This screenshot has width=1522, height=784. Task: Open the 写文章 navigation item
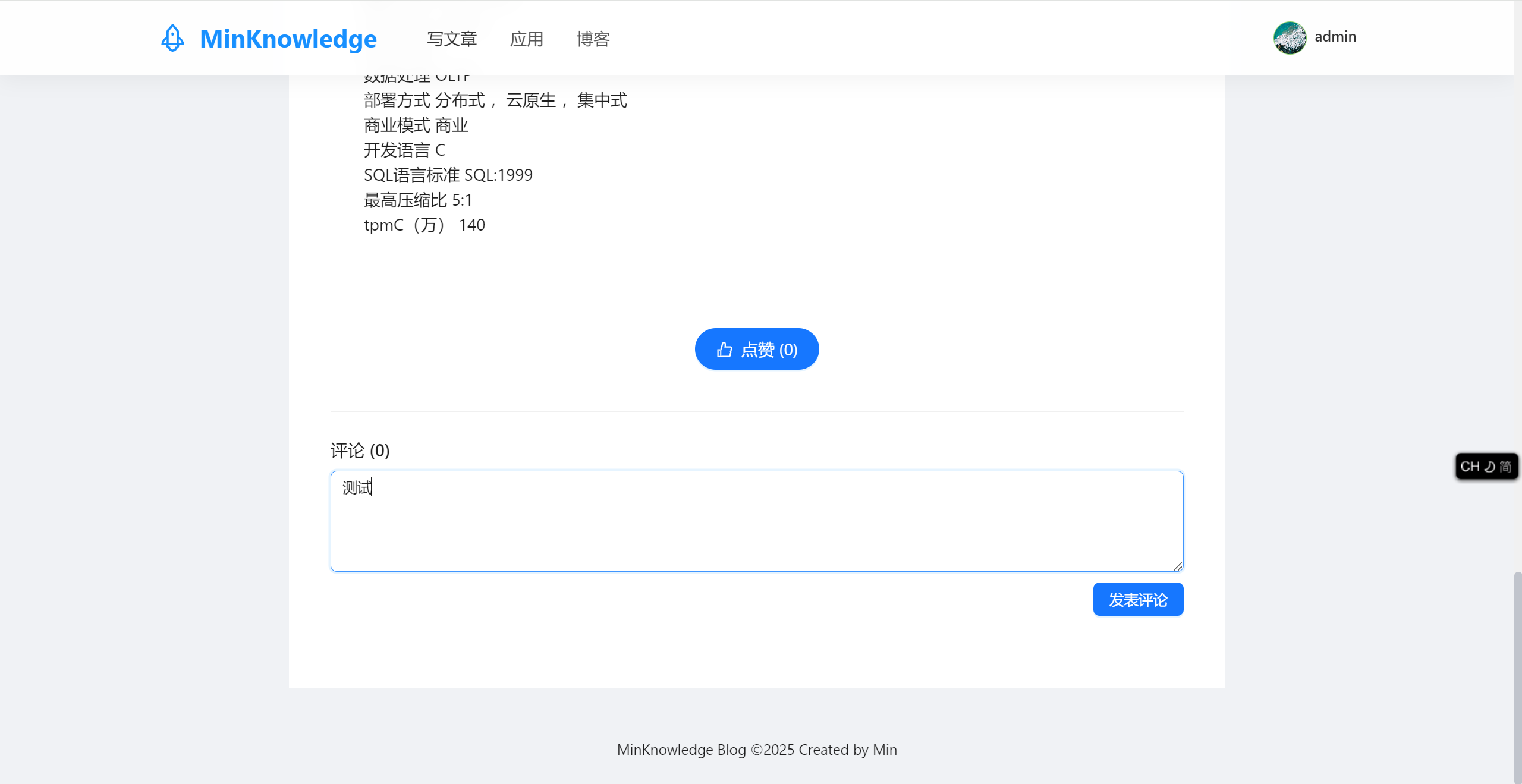452,39
